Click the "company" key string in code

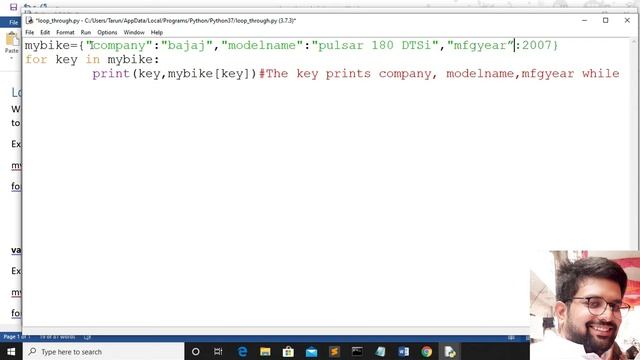pyautogui.click(x=119, y=45)
